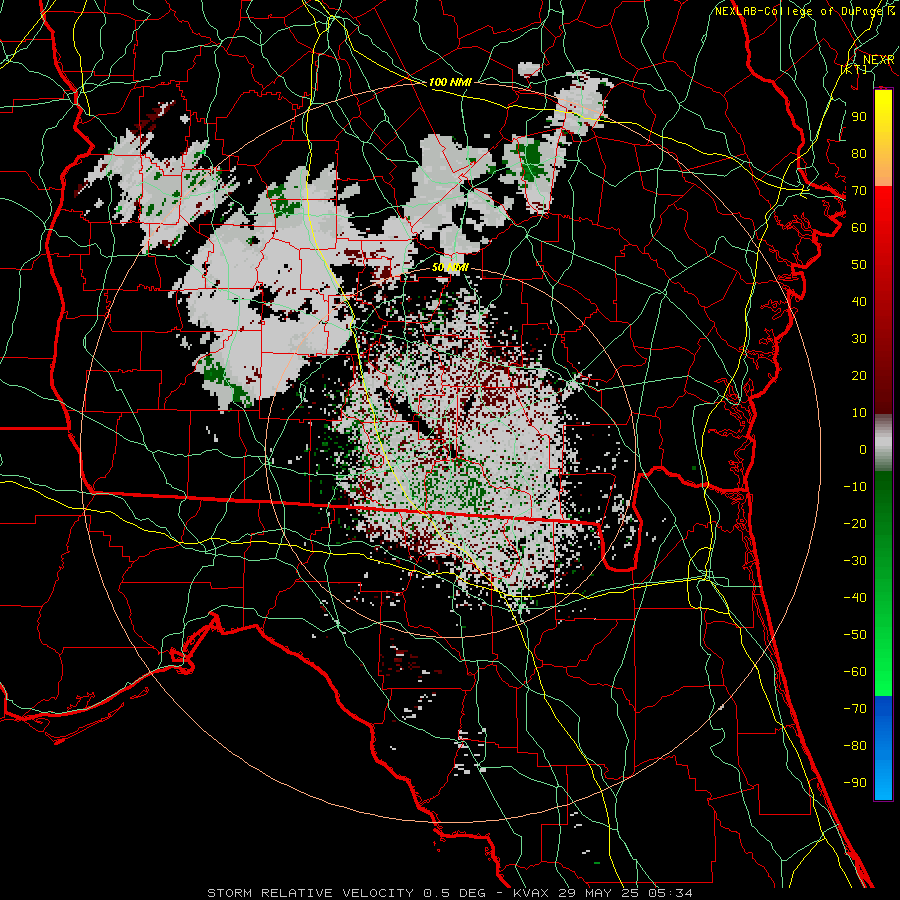900x900 pixels.
Task: Click the 10 value on velocity scale
Action: point(859,413)
